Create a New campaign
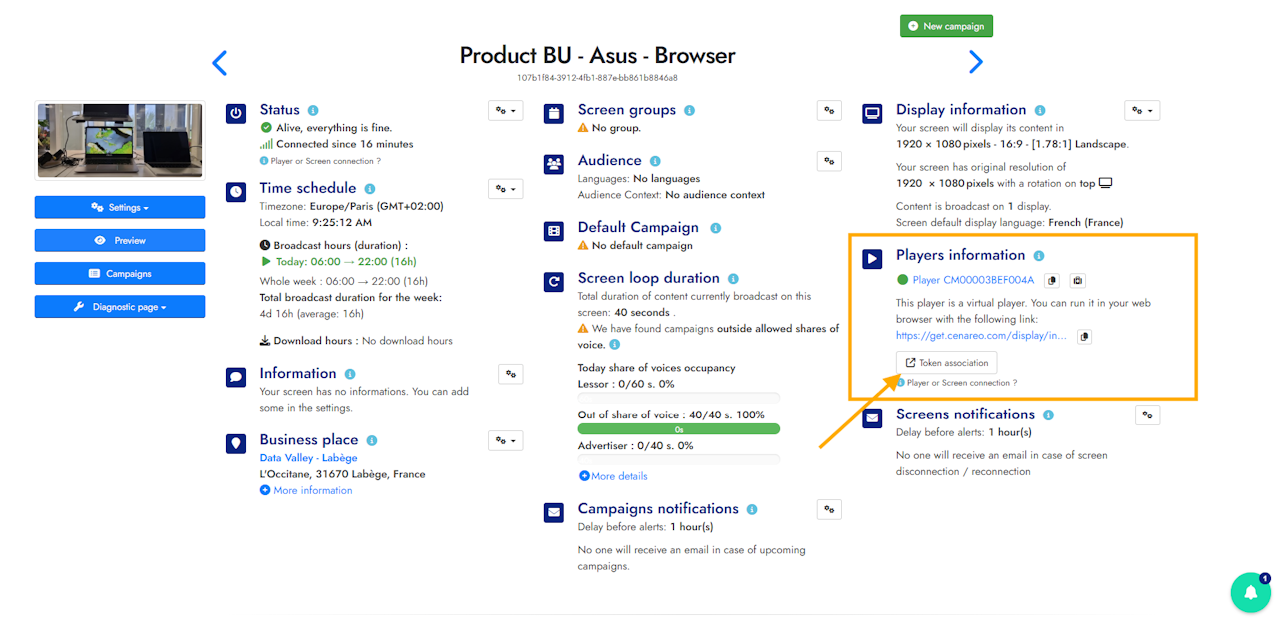1280x623 pixels. coord(946,26)
